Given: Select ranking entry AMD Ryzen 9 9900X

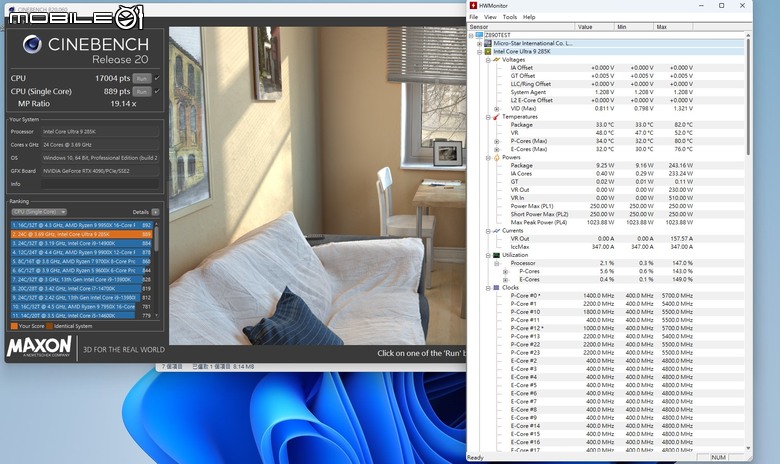Looking at the screenshot, I should click(81, 252).
